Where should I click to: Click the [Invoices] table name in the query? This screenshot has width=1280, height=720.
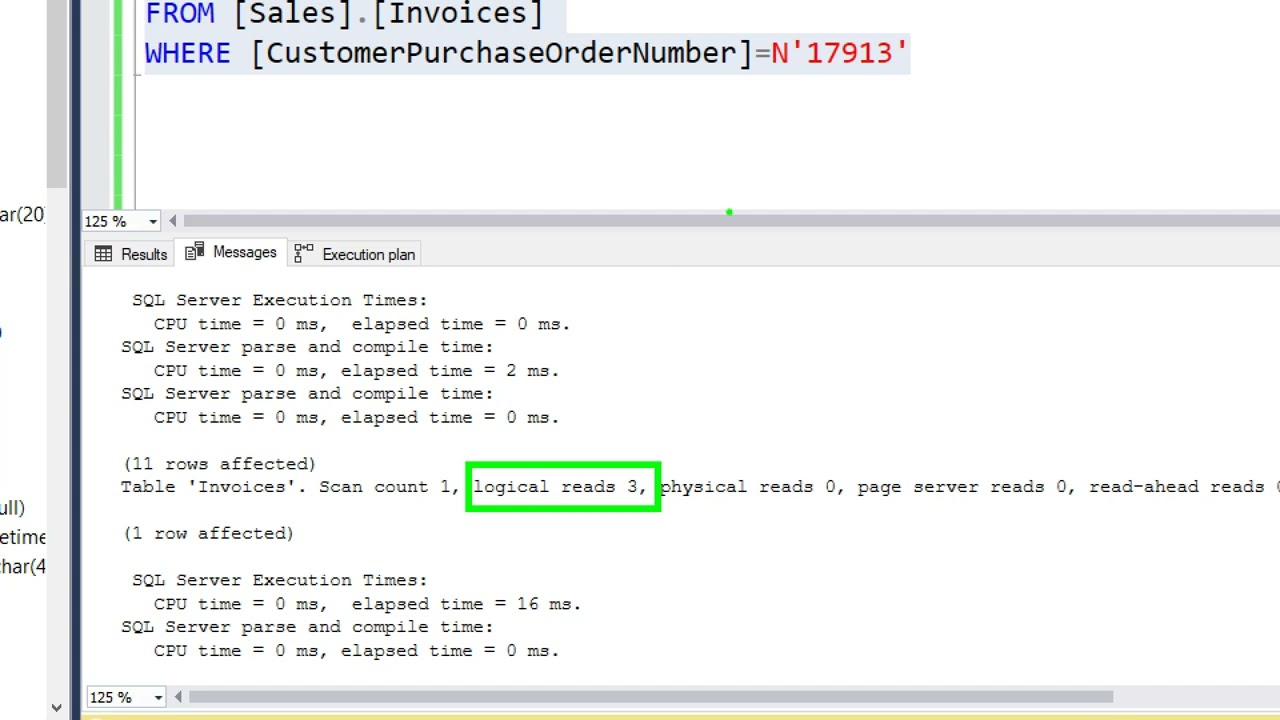point(457,13)
